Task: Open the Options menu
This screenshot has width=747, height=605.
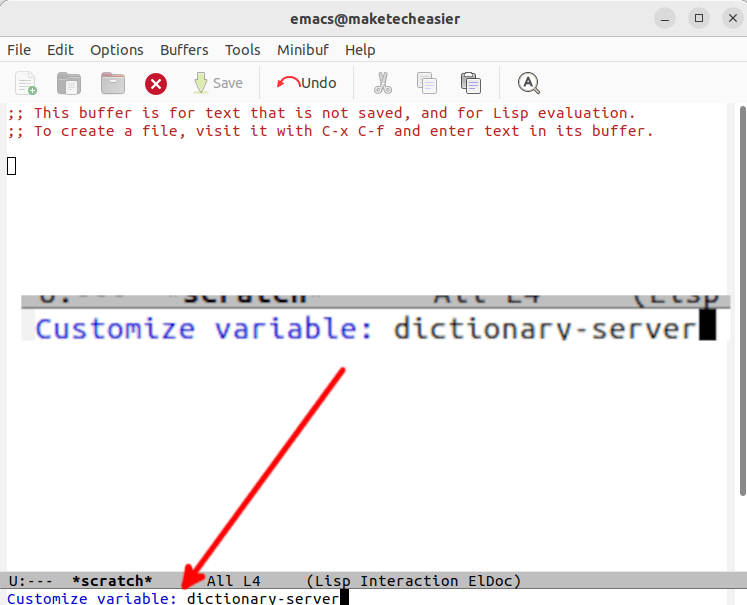Action: tap(117, 50)
